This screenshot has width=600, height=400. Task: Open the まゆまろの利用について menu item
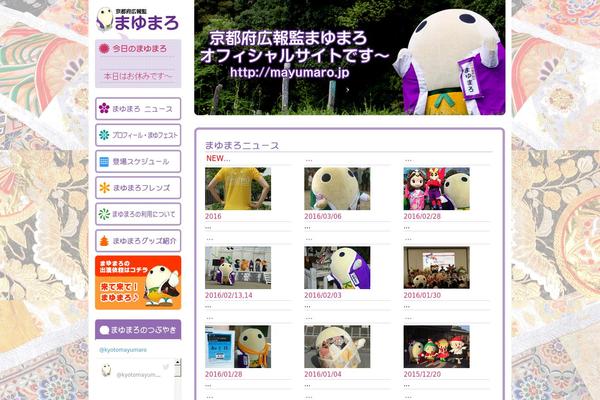138,214
